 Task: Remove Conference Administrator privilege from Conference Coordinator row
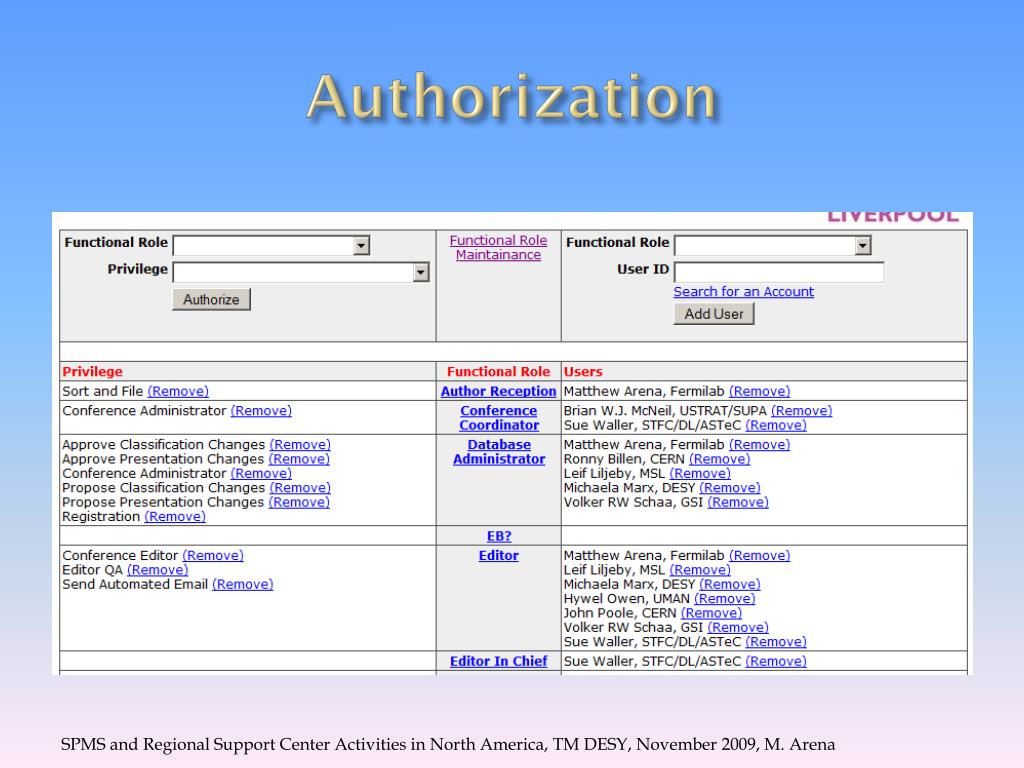[261, 411]
